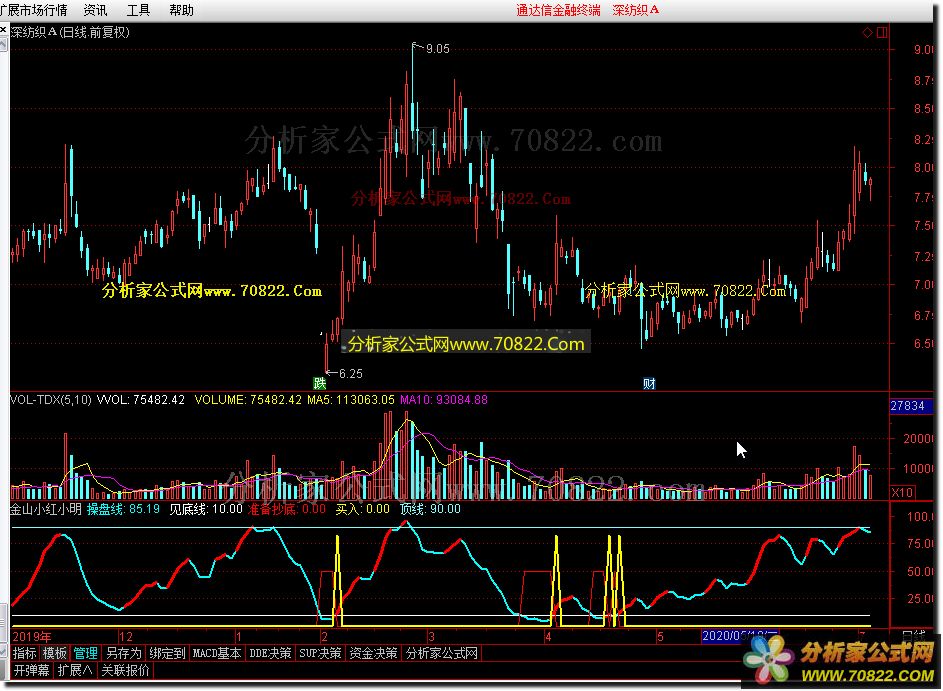
Task: Click the 日线 period label at bottom right
Action: coord(914,634)
